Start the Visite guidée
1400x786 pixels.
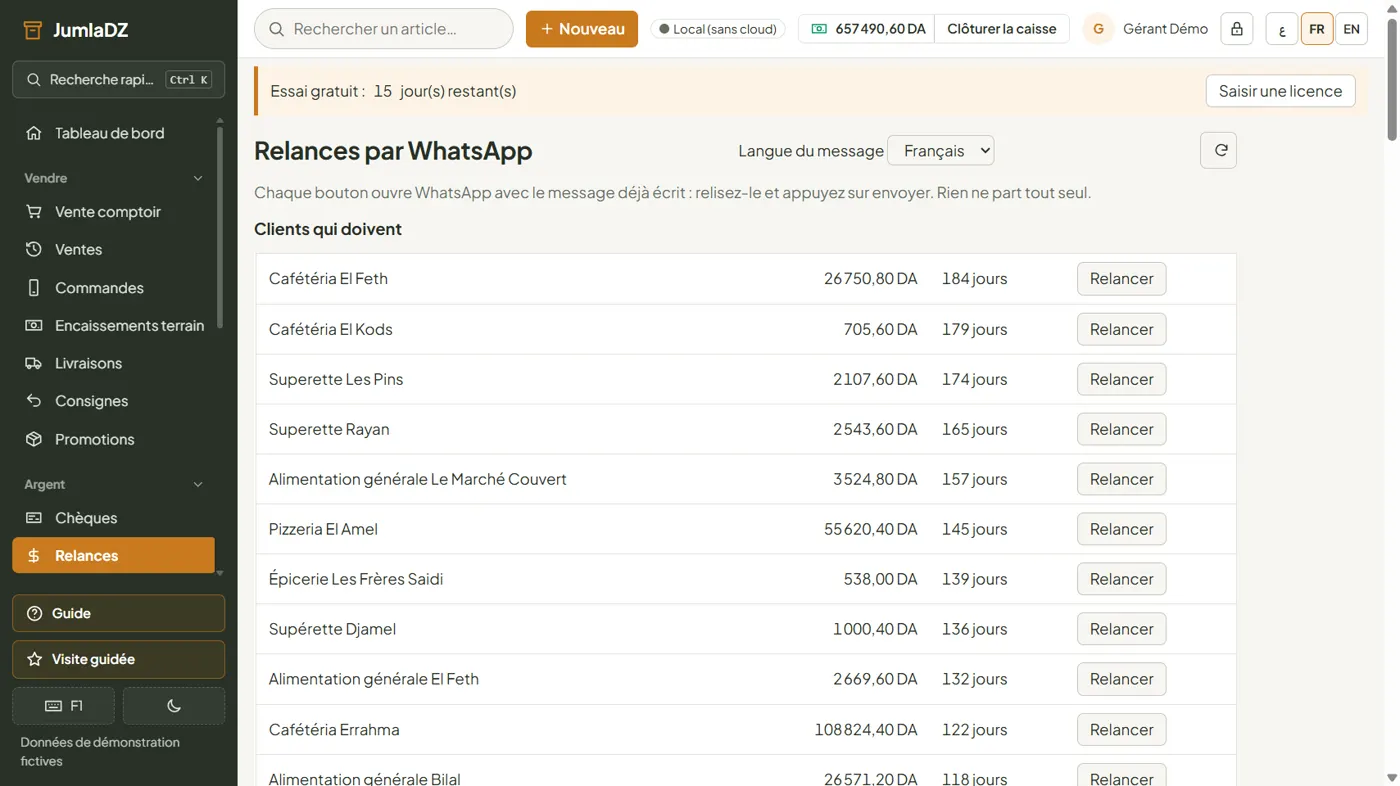click(118, 660)
